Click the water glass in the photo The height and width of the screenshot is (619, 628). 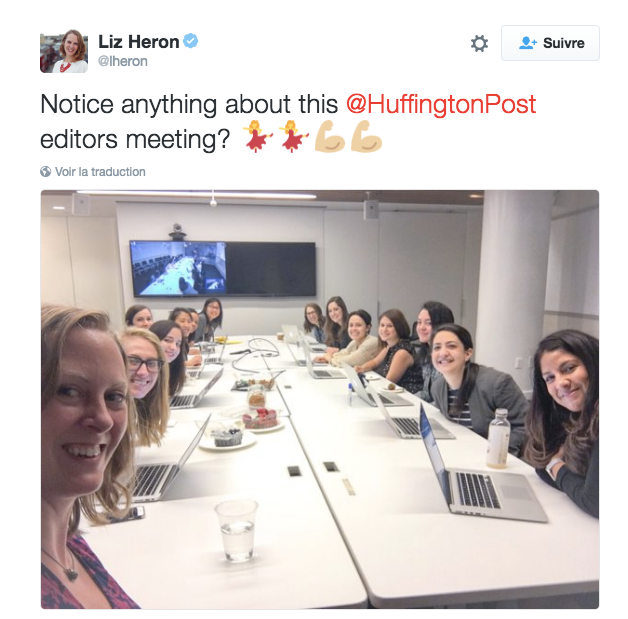click(236, 530)
